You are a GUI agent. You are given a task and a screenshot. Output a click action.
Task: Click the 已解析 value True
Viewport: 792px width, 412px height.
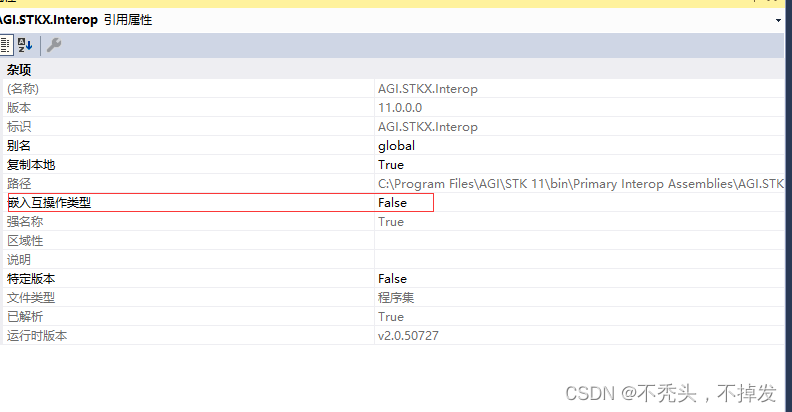point(391,317)
